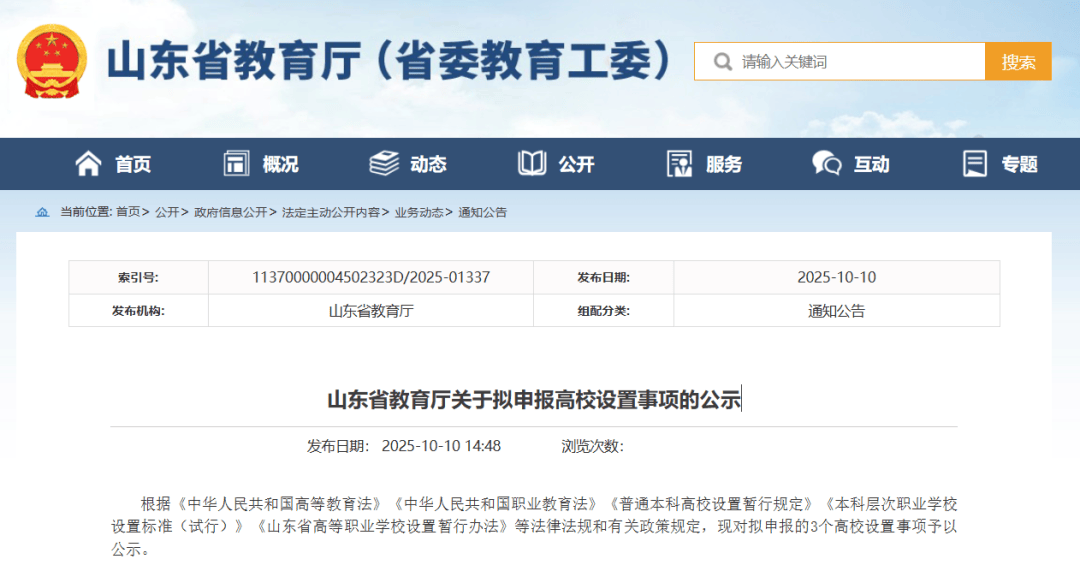Viewport: 1080px width, 571px height.
Task: Click the 概况 building icon
Action: (237, 164)
